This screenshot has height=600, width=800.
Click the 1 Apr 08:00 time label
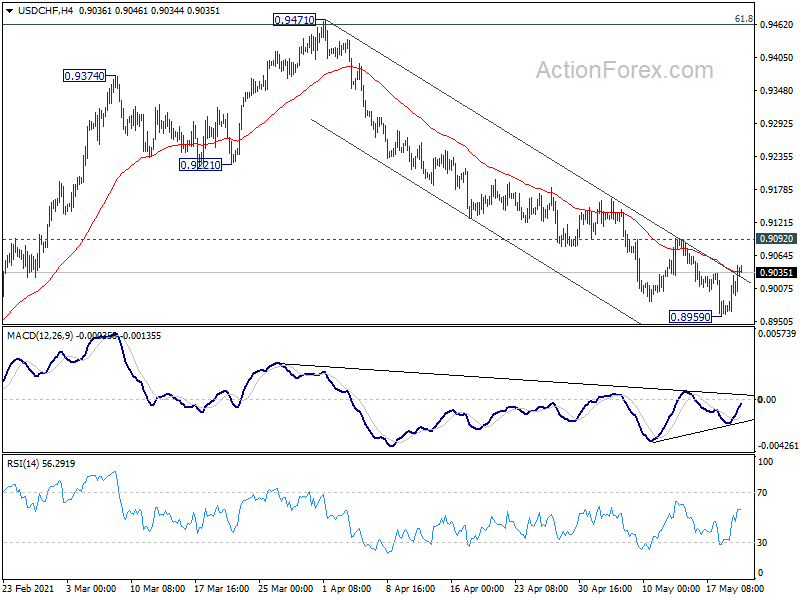(x=347, y=589)
